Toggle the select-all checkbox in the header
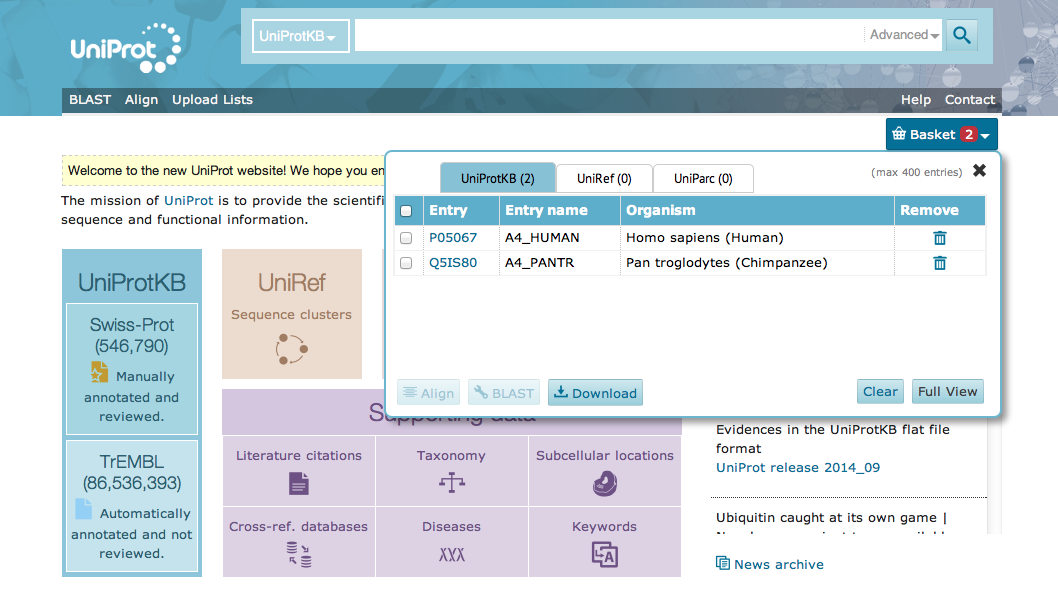Image resolution: width=1058 pixels, height=595 pixels. (x=406, y=210)
